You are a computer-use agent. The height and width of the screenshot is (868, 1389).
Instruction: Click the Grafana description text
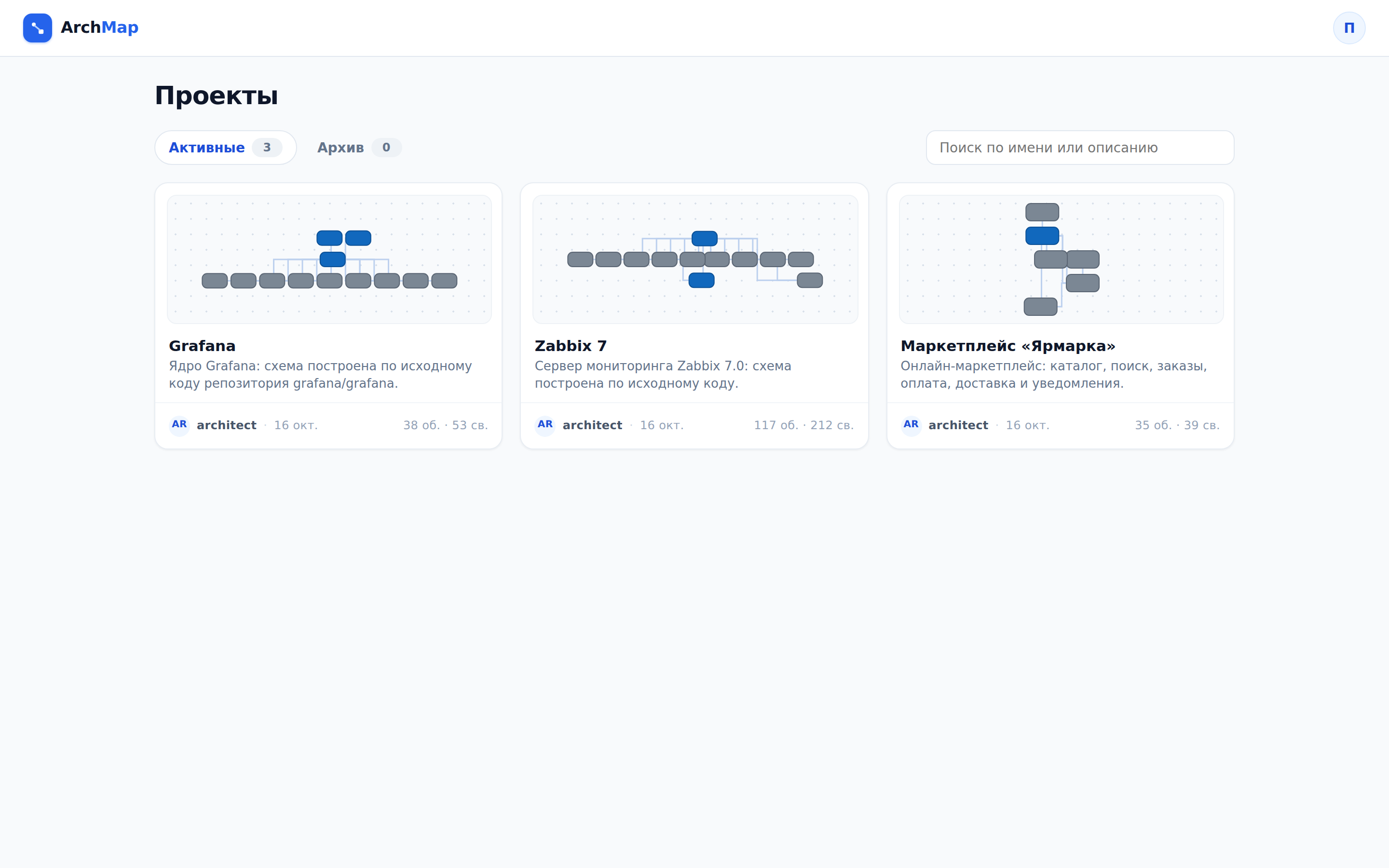click(320, 374)
